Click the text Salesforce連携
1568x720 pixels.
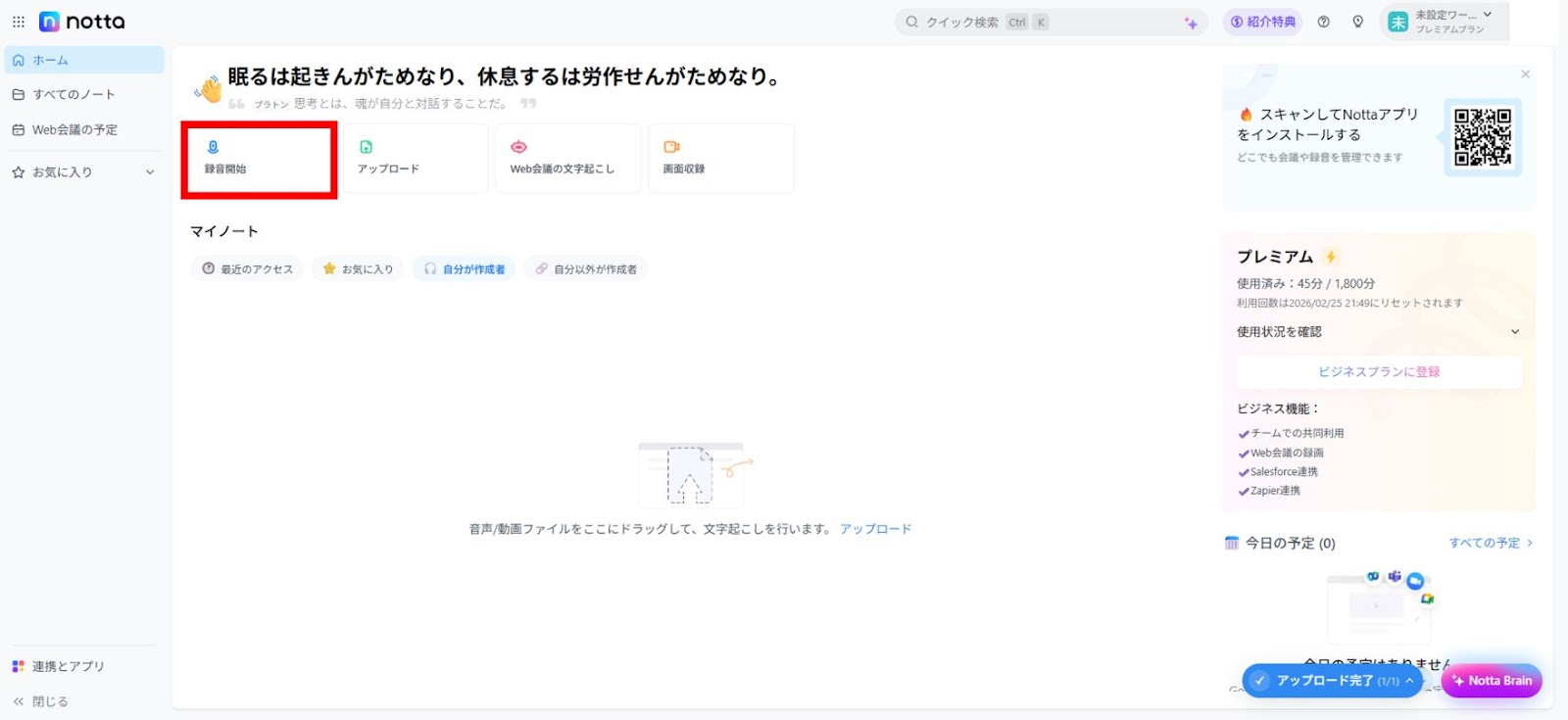coord(1284,472)
